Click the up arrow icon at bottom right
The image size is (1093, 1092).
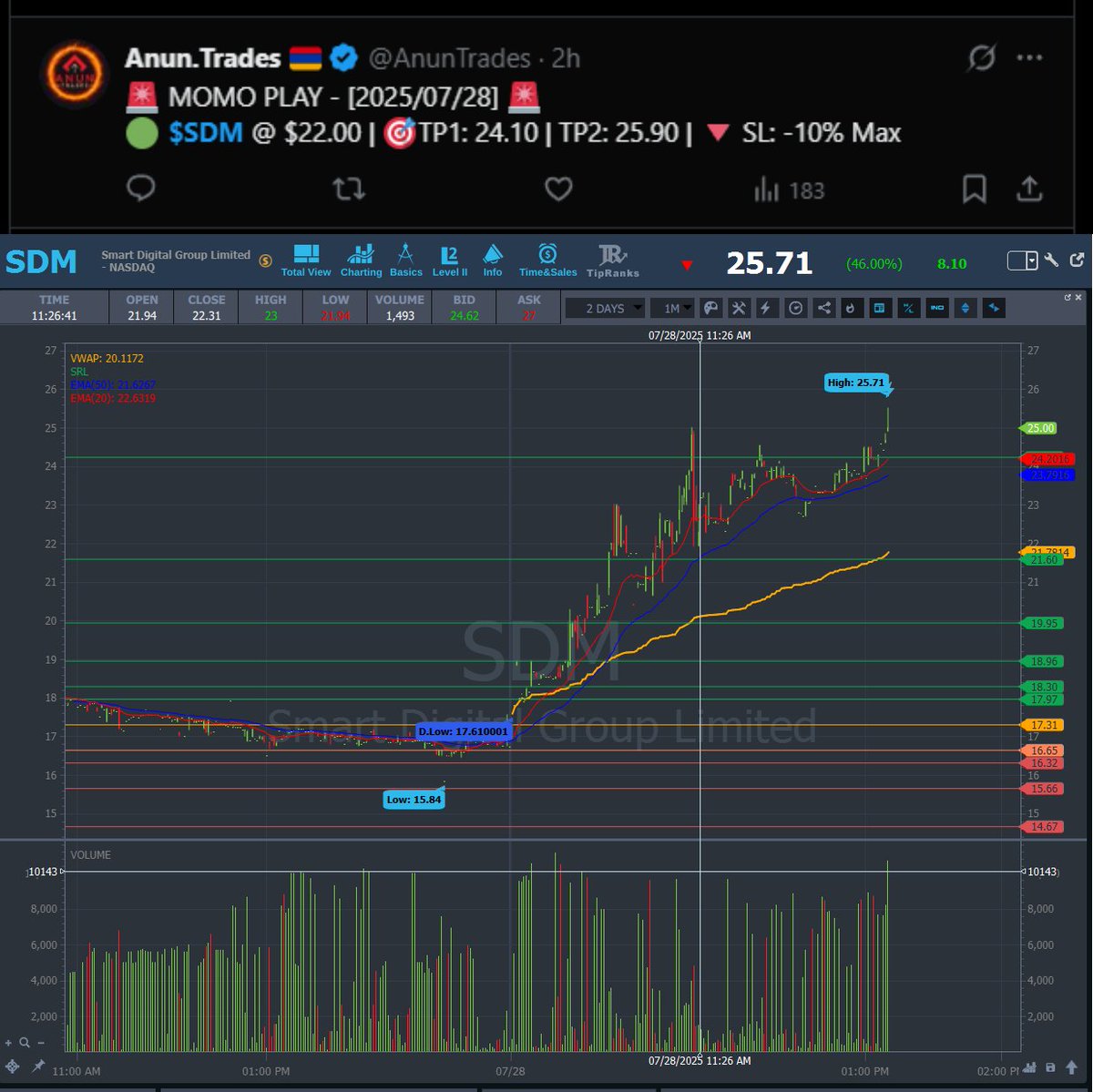point(1071,1067)
